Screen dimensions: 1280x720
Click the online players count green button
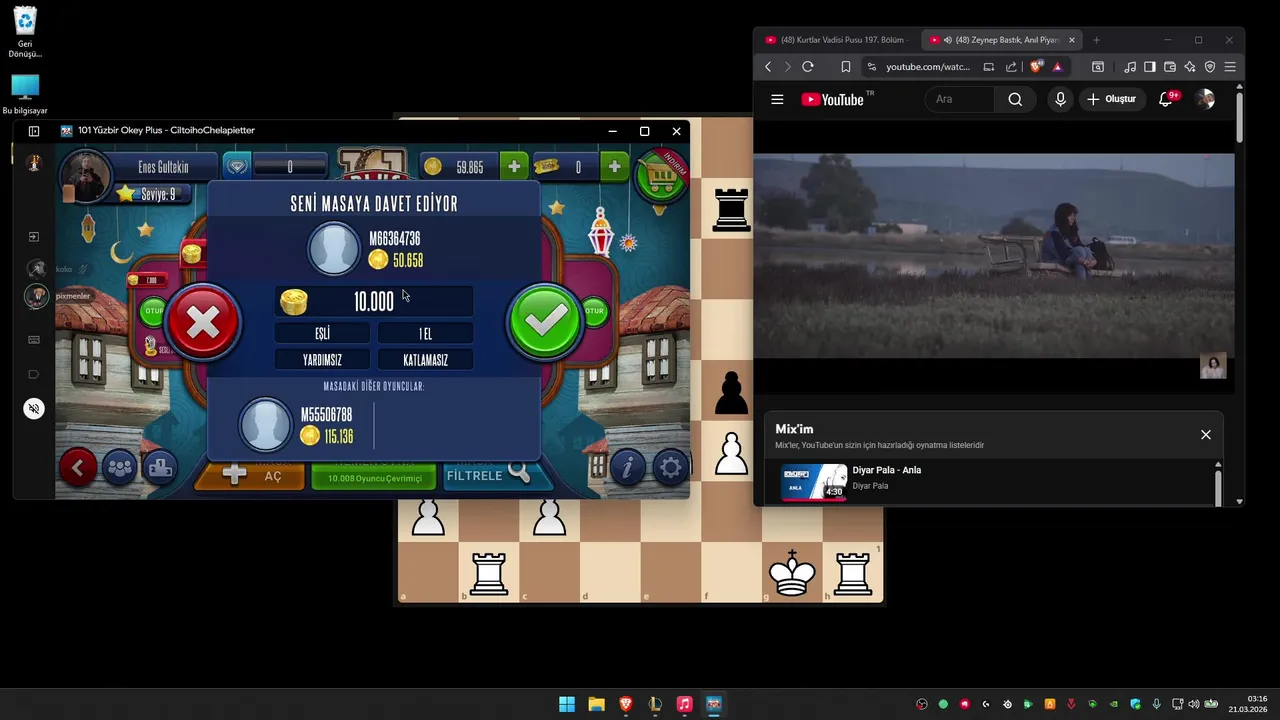(x=374, y=478)
